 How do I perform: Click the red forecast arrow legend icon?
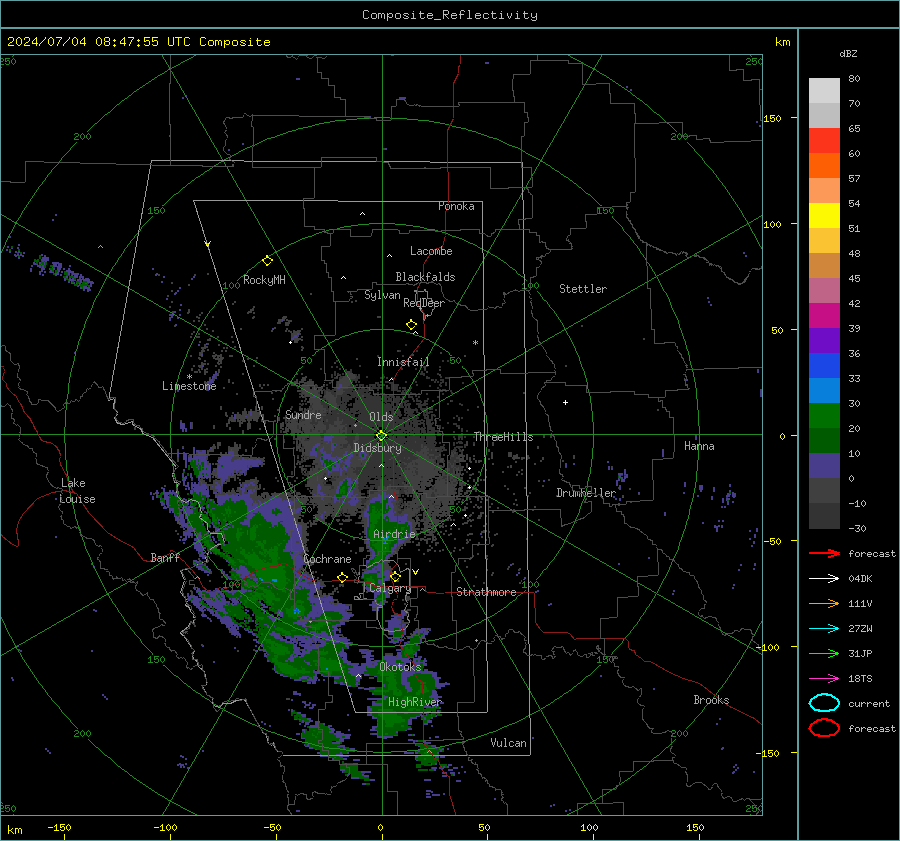pos(824,553)
